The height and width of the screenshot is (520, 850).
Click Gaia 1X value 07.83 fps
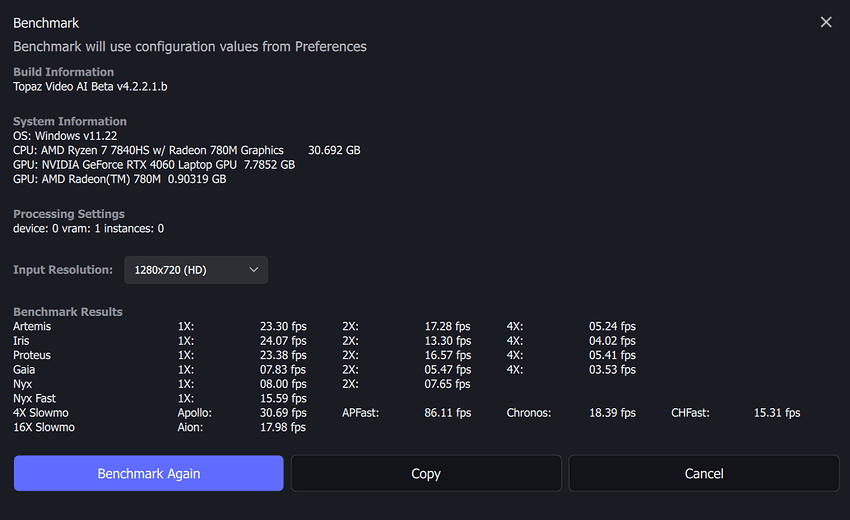click(282, 370)
